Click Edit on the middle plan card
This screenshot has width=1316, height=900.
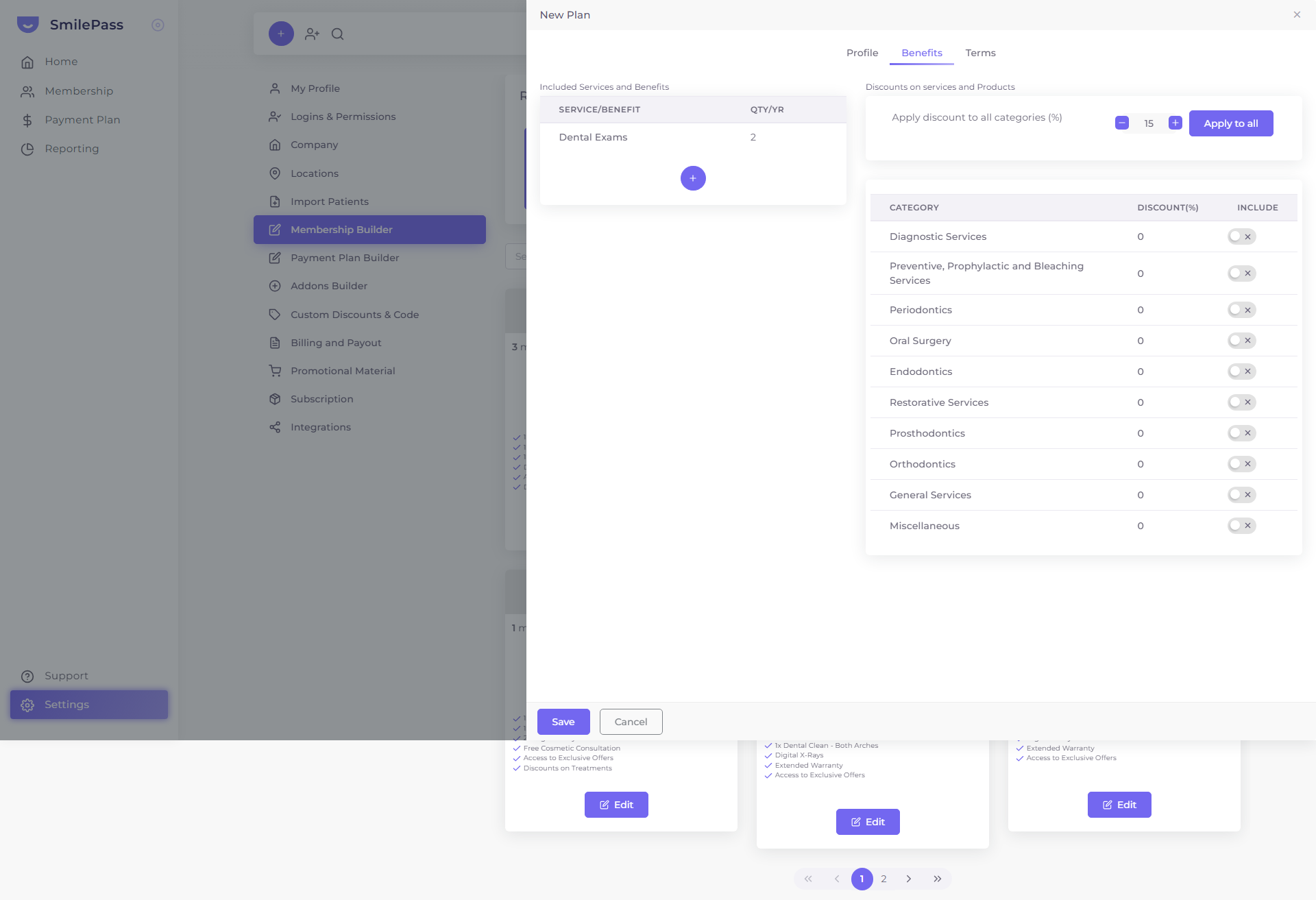click(868, 822)
